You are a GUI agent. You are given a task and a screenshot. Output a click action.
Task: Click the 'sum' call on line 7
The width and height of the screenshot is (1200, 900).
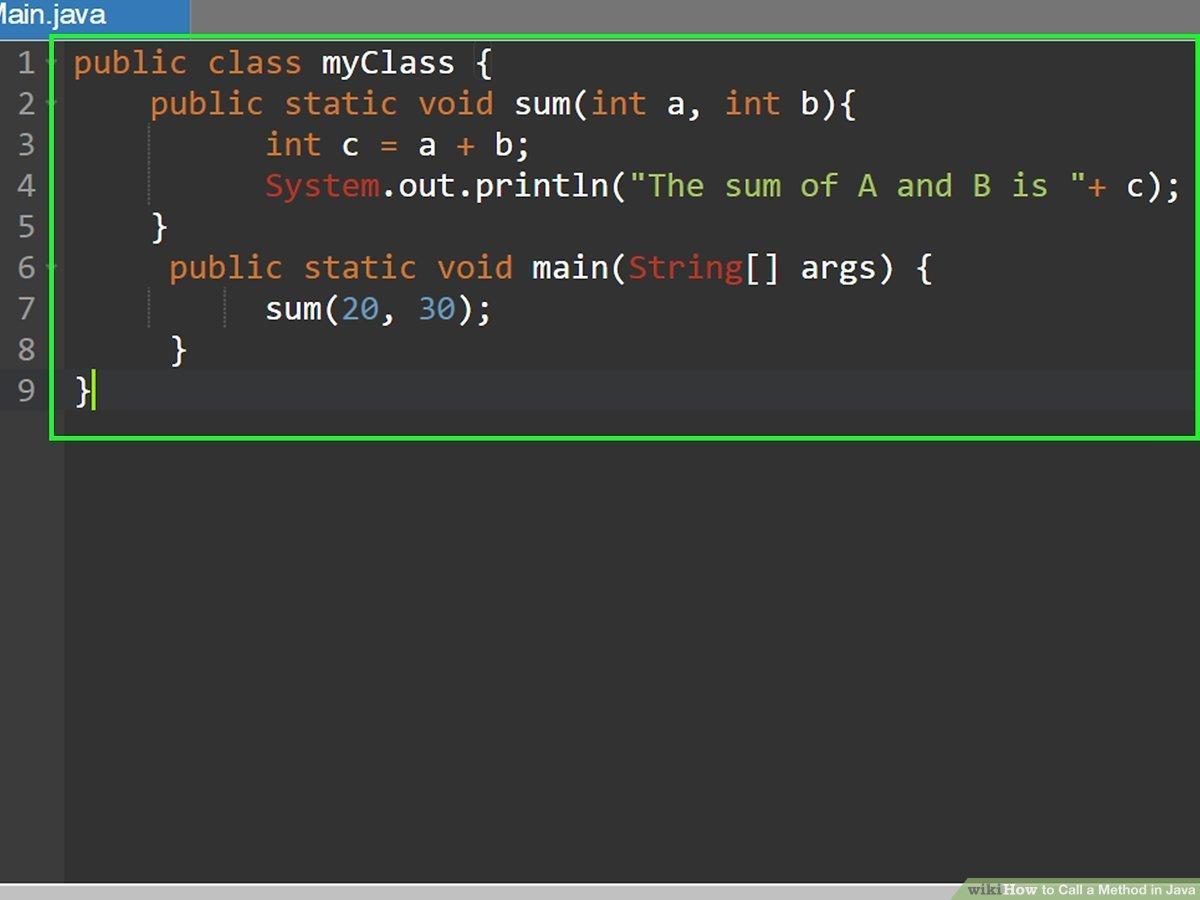293,309
